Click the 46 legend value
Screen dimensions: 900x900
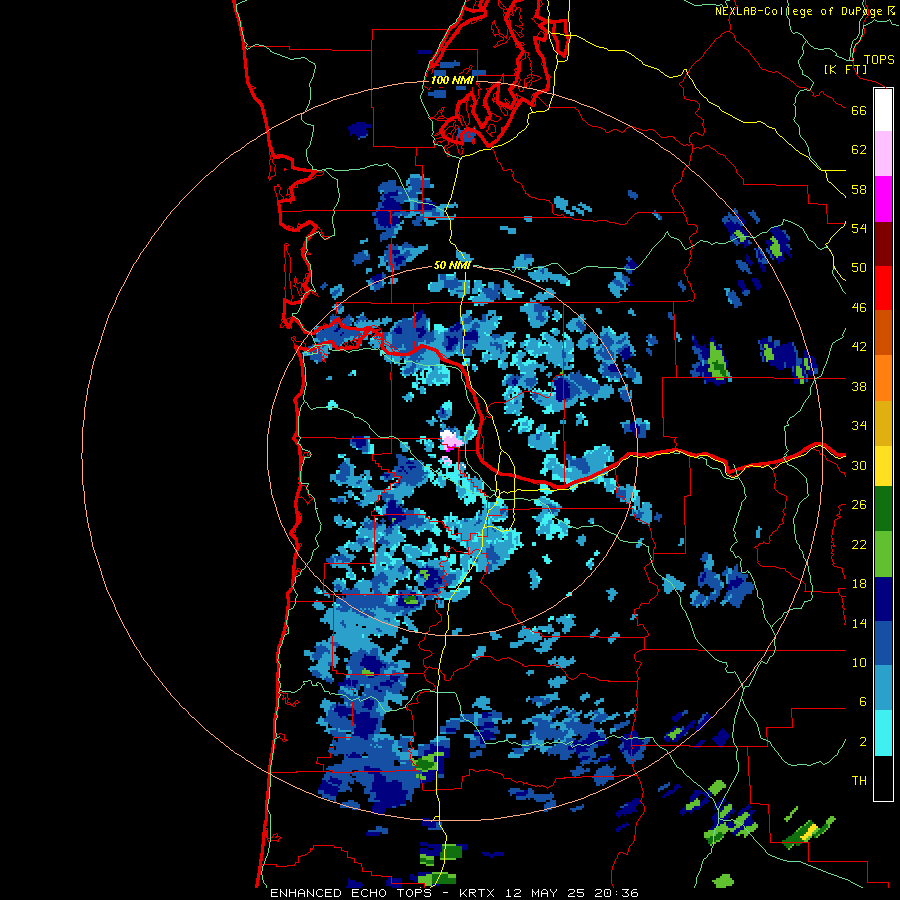[x=859, y=308]
